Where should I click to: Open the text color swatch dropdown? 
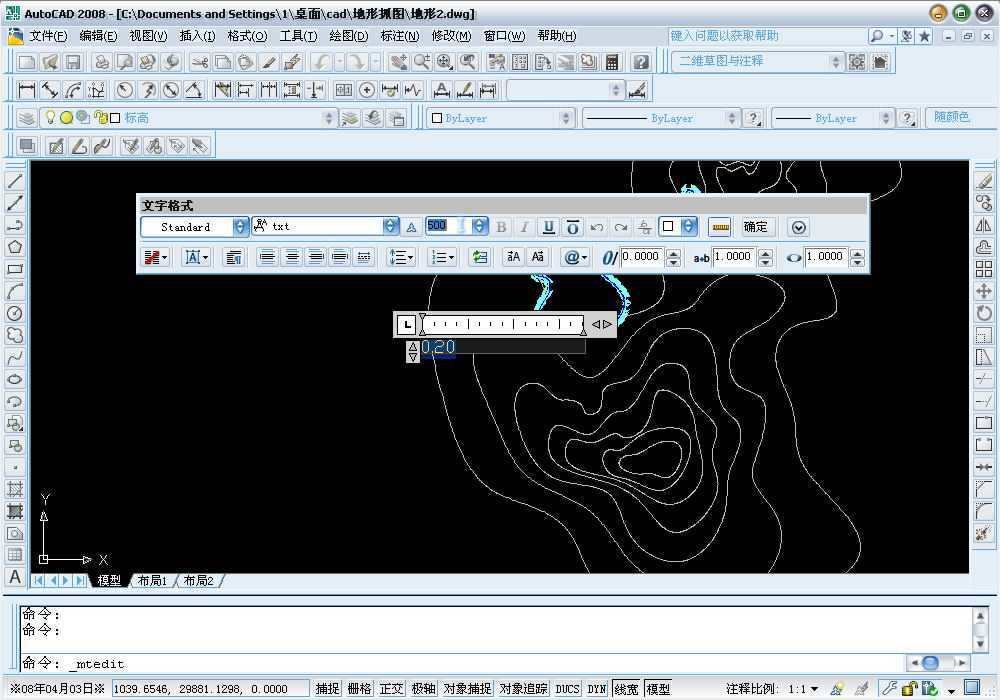[x=688, y=227]
